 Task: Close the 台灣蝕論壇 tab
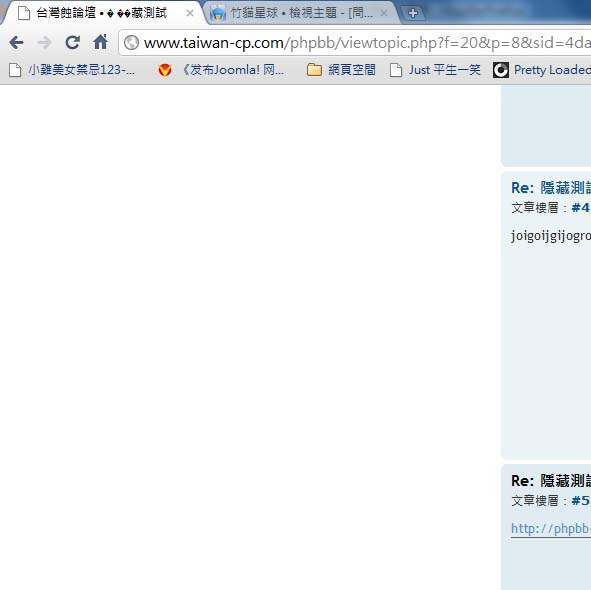pyautogui.click(x=190, y=13)
